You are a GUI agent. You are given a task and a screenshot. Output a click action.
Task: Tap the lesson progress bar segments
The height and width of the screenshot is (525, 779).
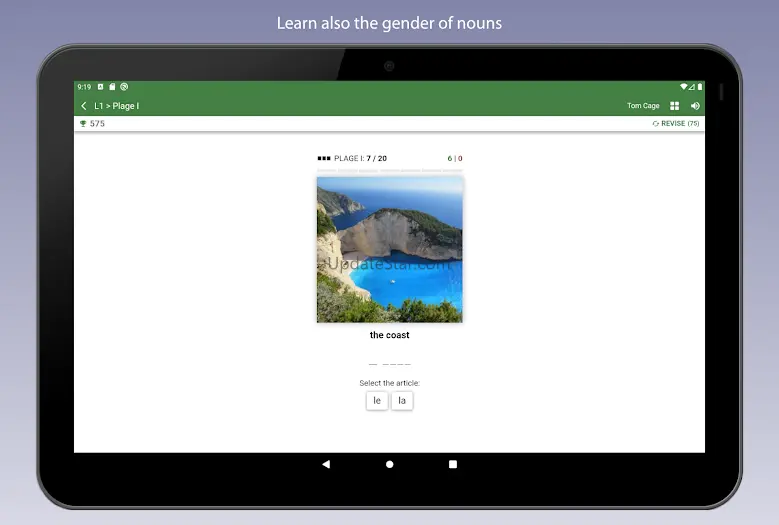click(x=389, y=171)
